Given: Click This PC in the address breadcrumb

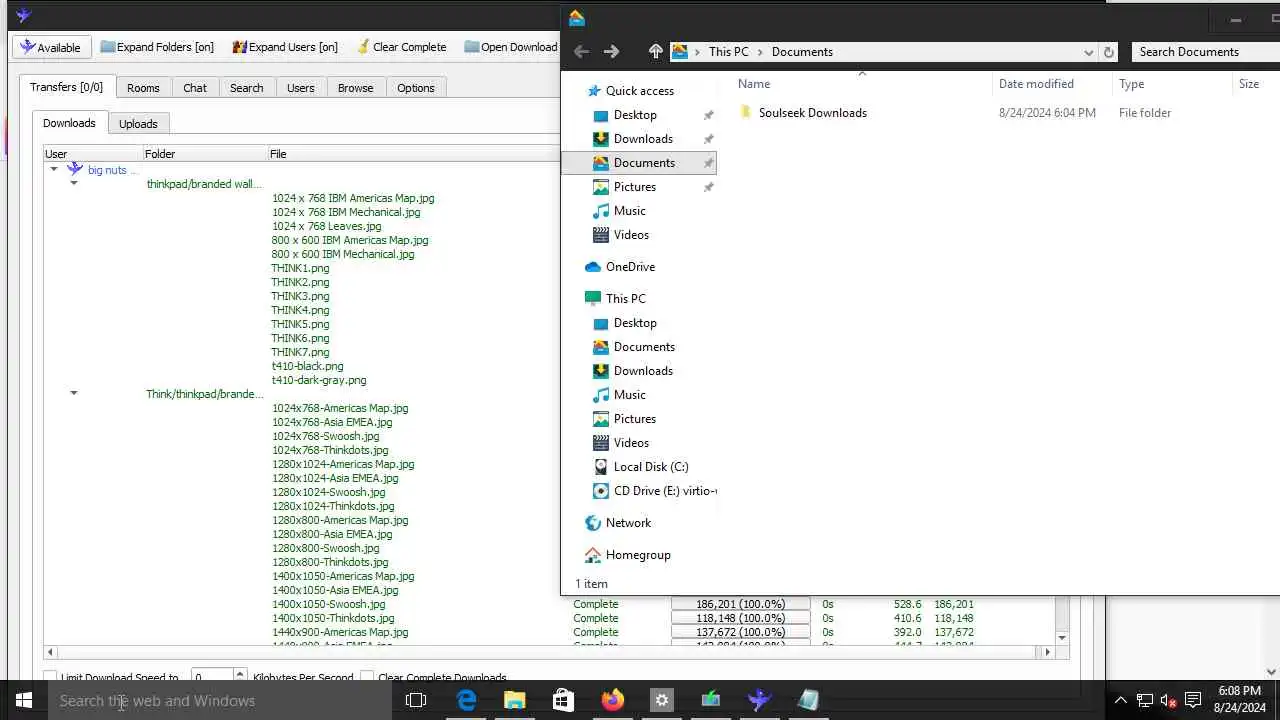Looking at the screenshot, I should pyautogui.click(x=728, y=52).
